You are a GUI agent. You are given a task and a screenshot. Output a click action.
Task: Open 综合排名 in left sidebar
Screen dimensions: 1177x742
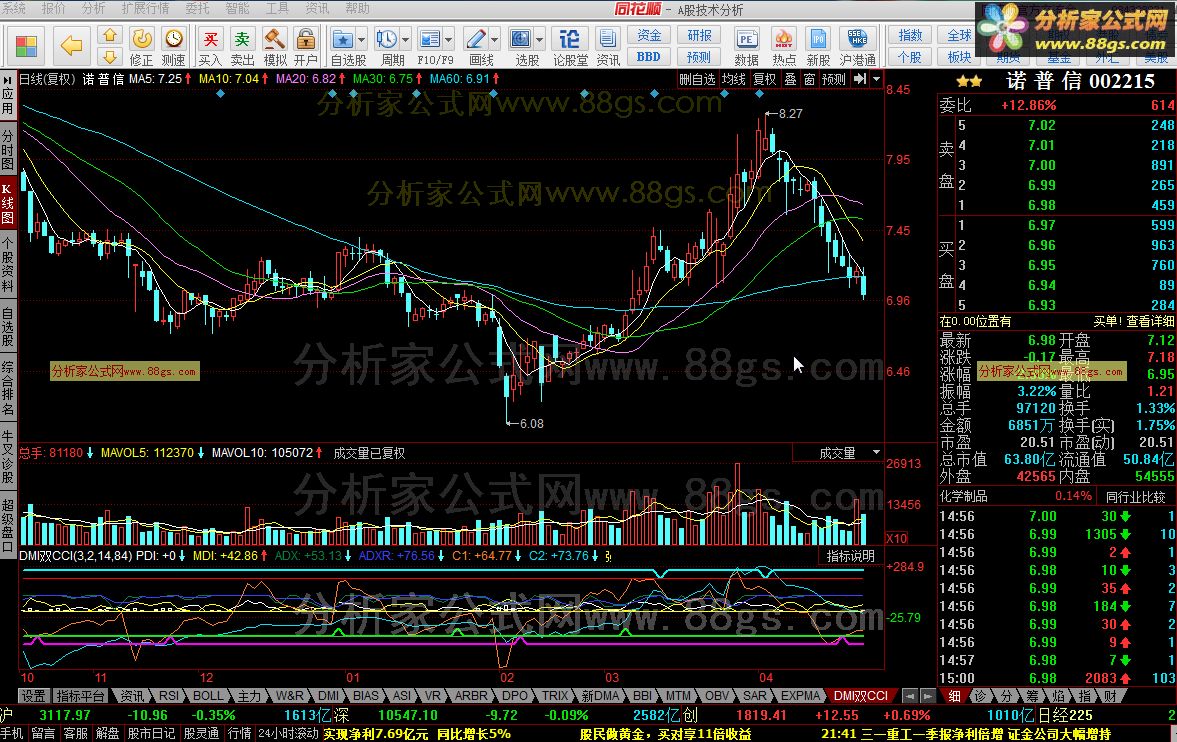pyautogui.click(x=8, y=388)
